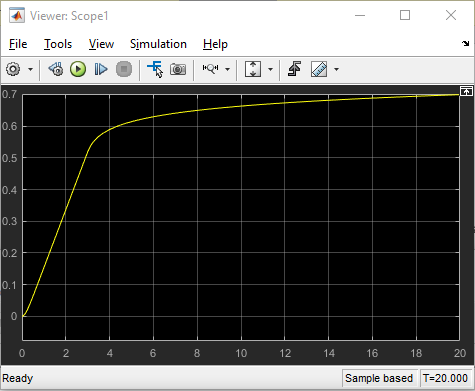Click the 20 x-axis tick label
The width and height of the screenshot is (475, 391).
pyautogui.click(x=460, y=353)
